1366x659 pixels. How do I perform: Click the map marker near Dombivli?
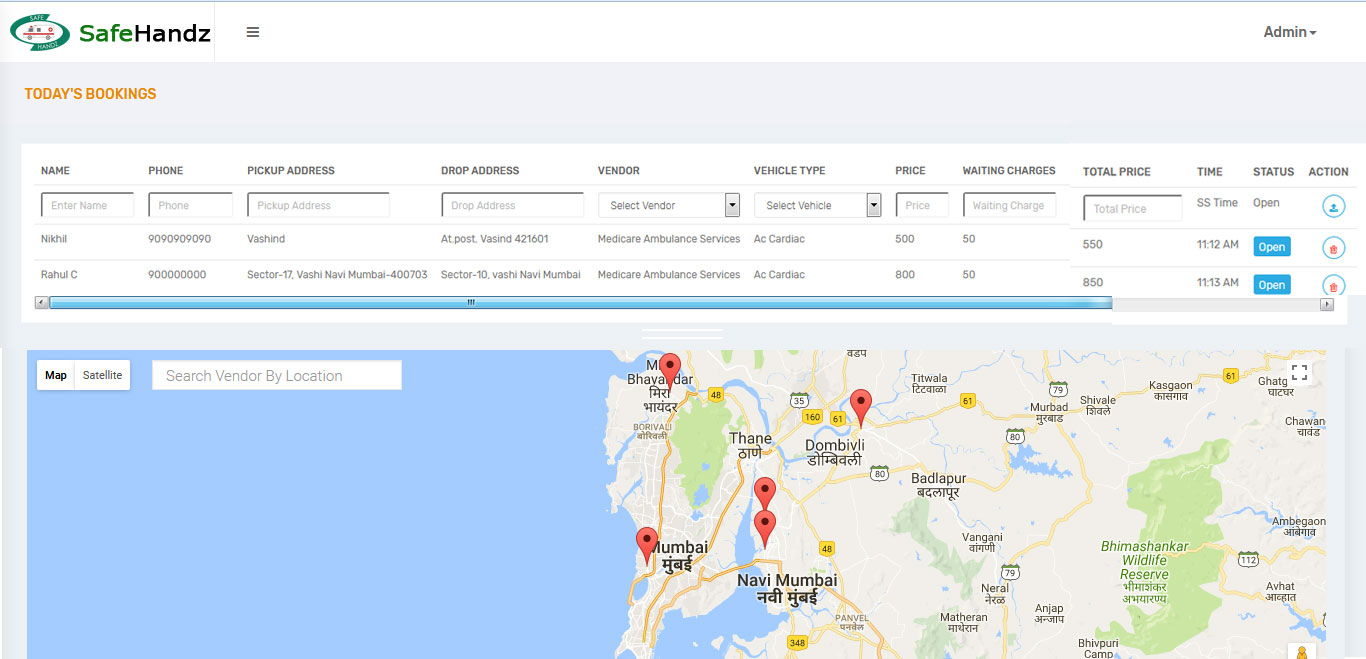(860, 405)
